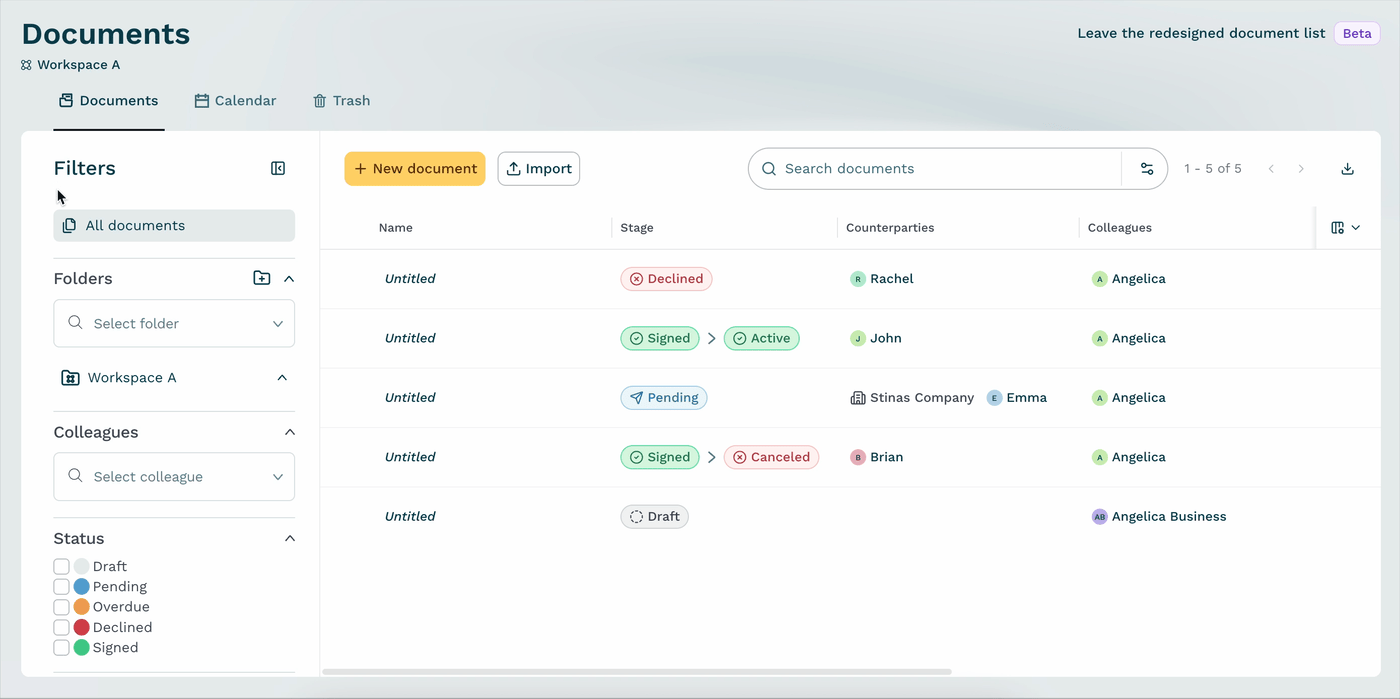Screen dimensions: 1400x699
Task: Click the Stinas Company building icon
Action: pos(857,398)
